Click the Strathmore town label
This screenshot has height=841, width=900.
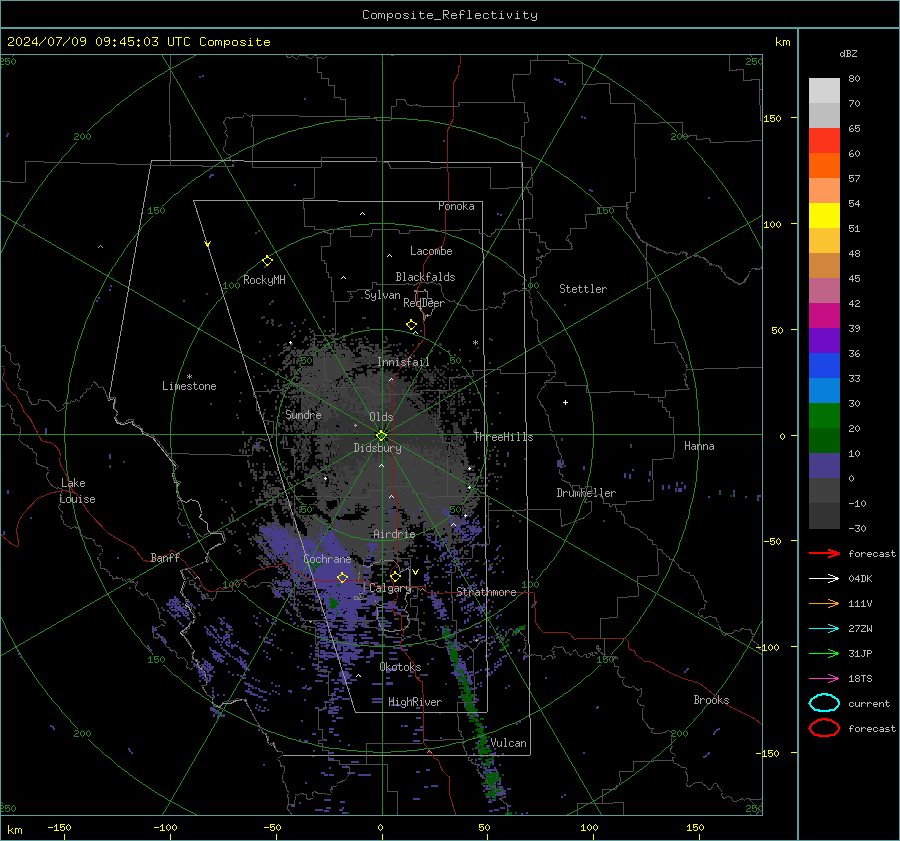point(486,592)
